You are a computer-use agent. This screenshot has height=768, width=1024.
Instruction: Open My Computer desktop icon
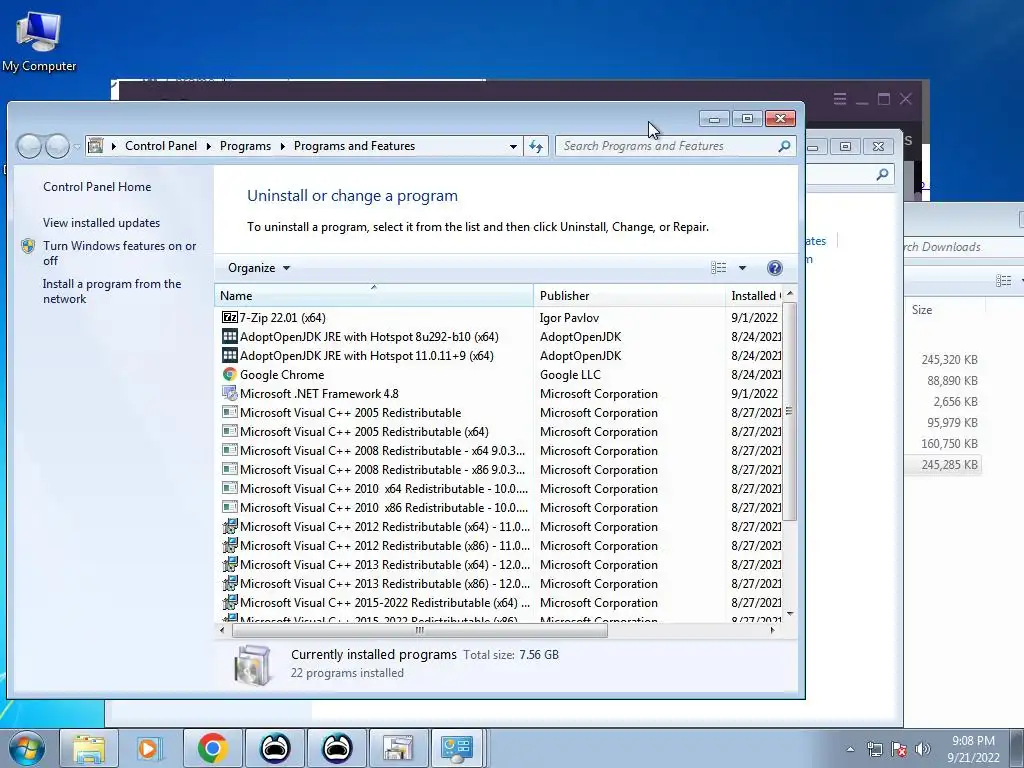[x=39, y=42]
